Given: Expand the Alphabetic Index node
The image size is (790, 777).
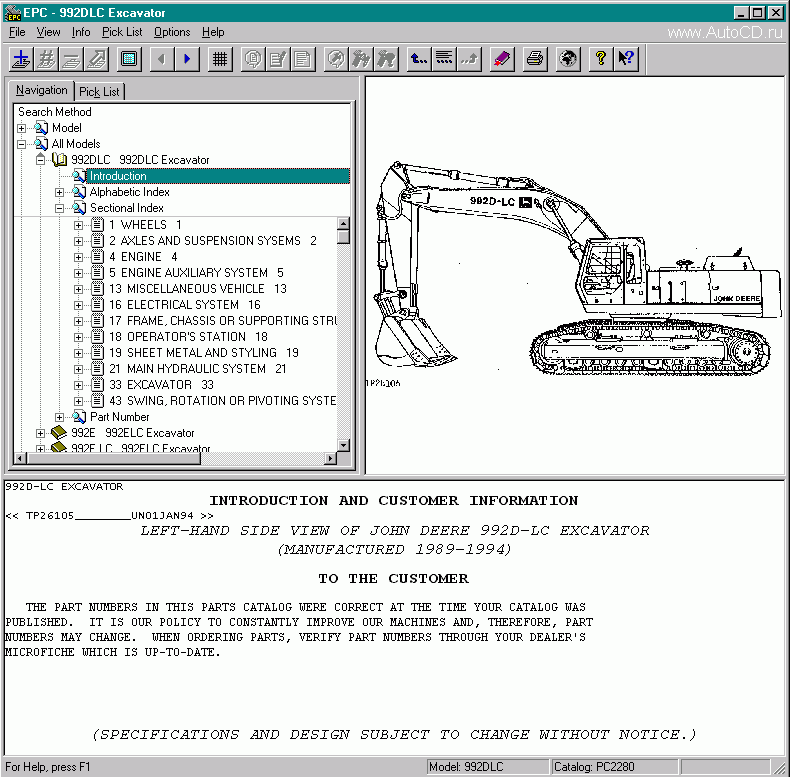Looking at the screenshot, I should tap(59, 192).
